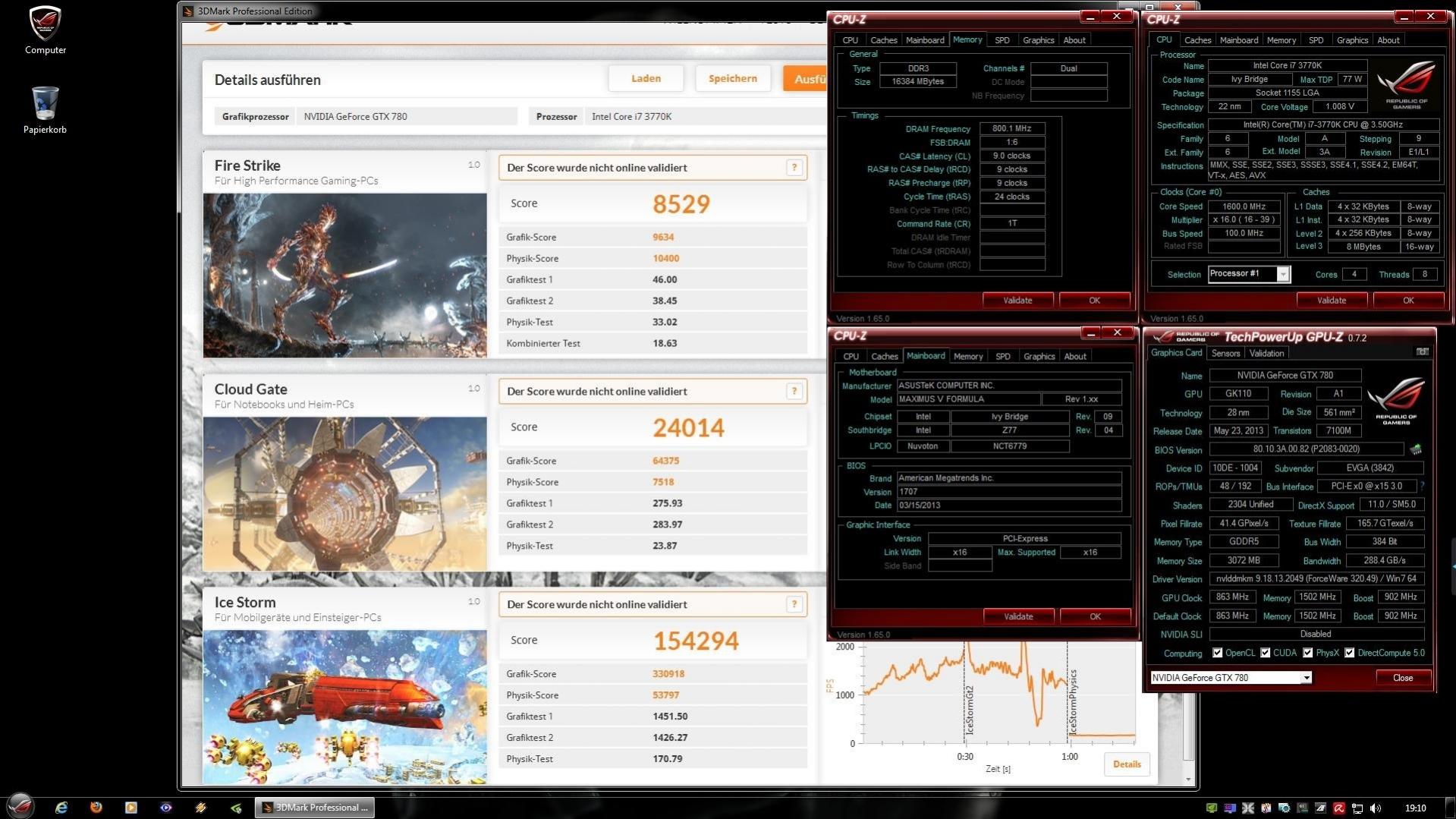Click the Ice Storm score 154294

click(696, 641)
